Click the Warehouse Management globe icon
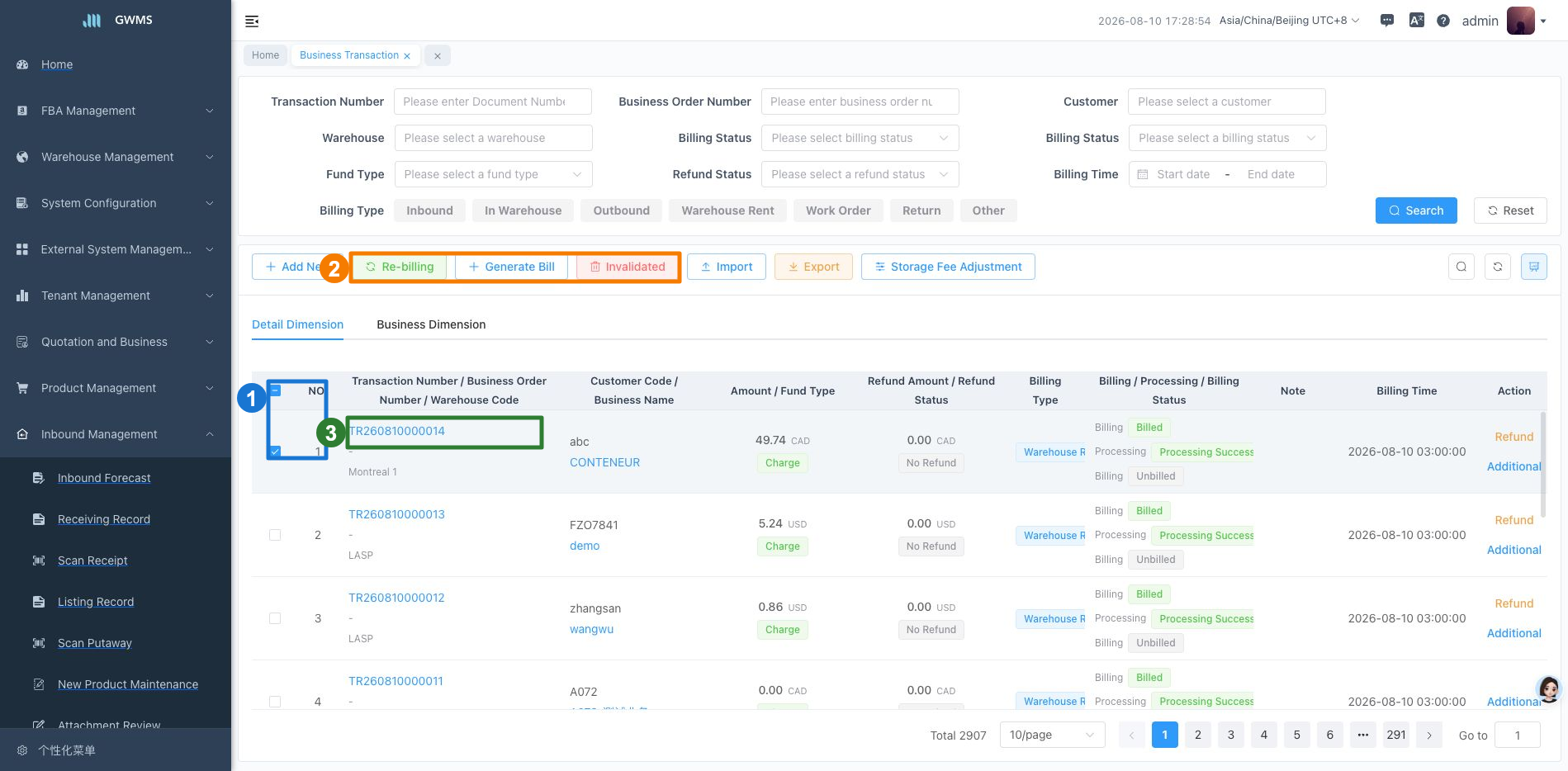This screenshot has width=1568, height=771. (22, 157)
